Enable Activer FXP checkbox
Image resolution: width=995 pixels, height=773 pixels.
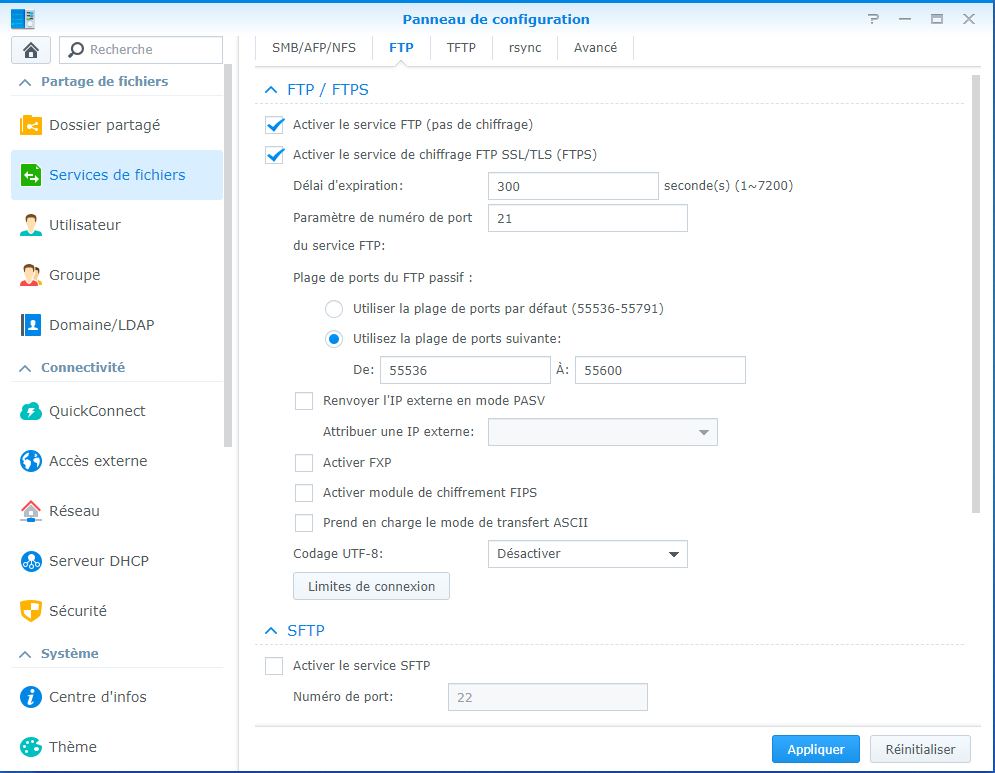pyautogui.click(x=304, y=463)
